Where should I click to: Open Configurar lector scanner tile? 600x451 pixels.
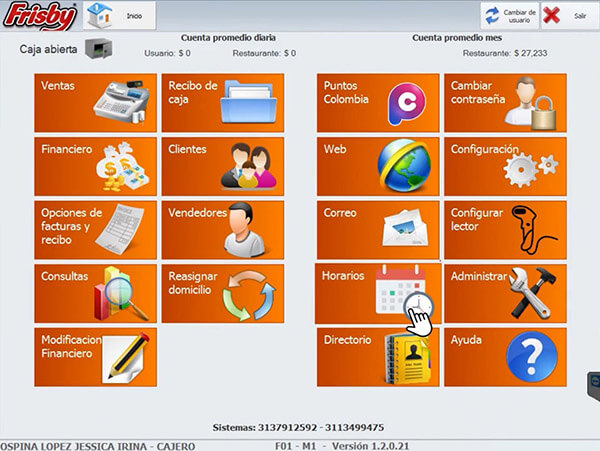coord(505,230)
